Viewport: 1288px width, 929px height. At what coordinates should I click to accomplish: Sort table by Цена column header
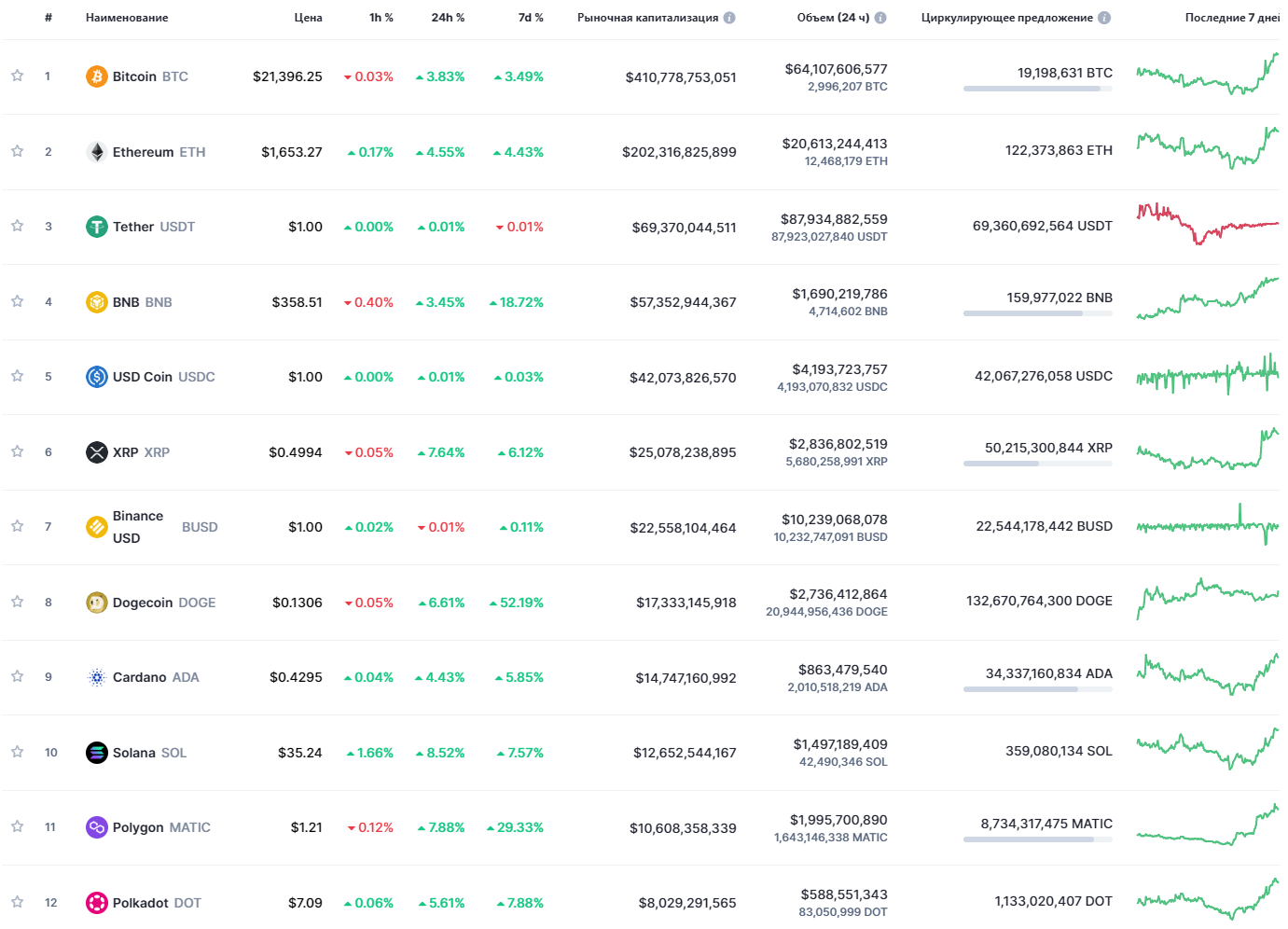(308, 18)
